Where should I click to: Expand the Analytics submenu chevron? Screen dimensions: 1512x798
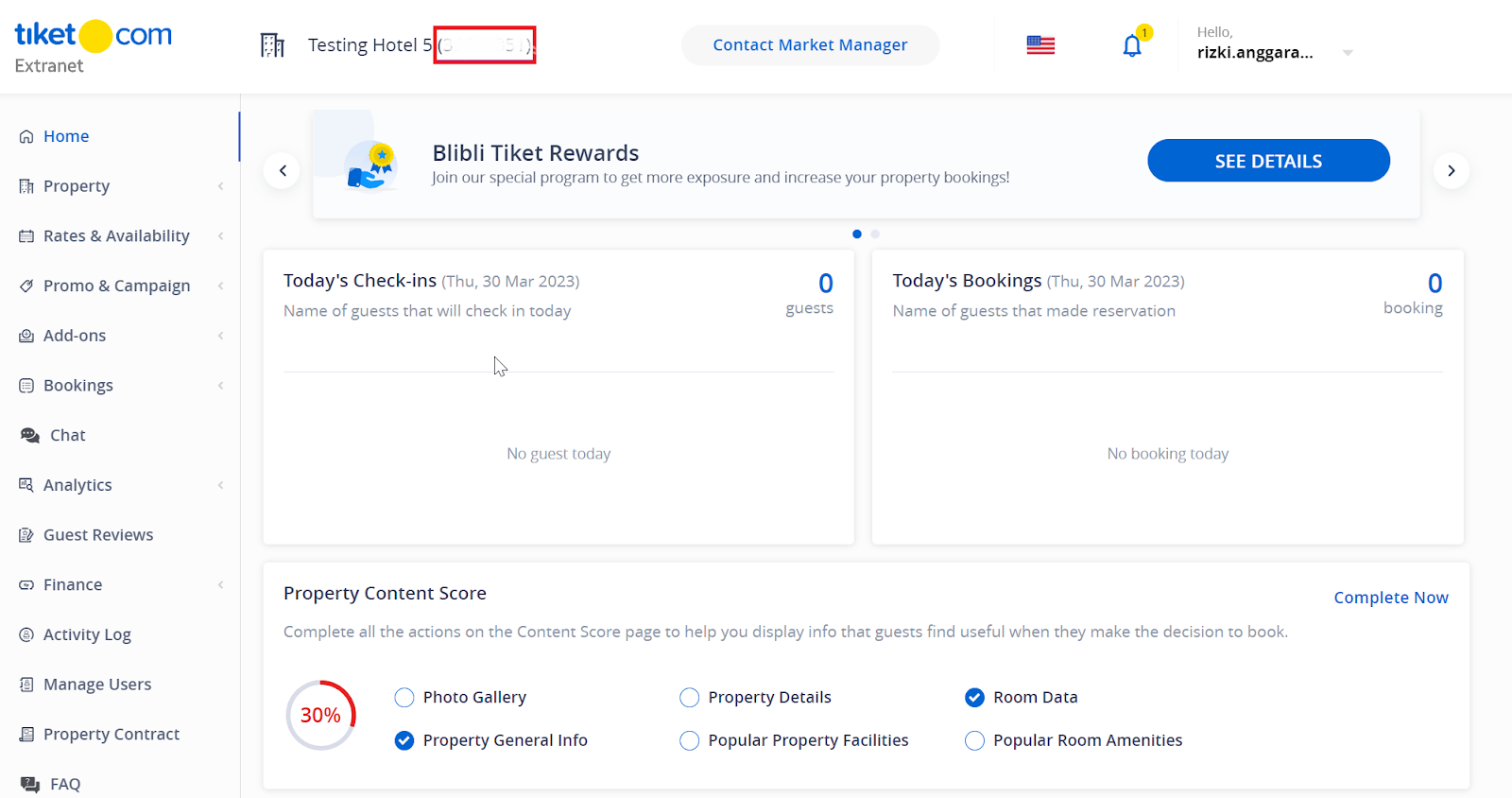(x=220, y=485)
